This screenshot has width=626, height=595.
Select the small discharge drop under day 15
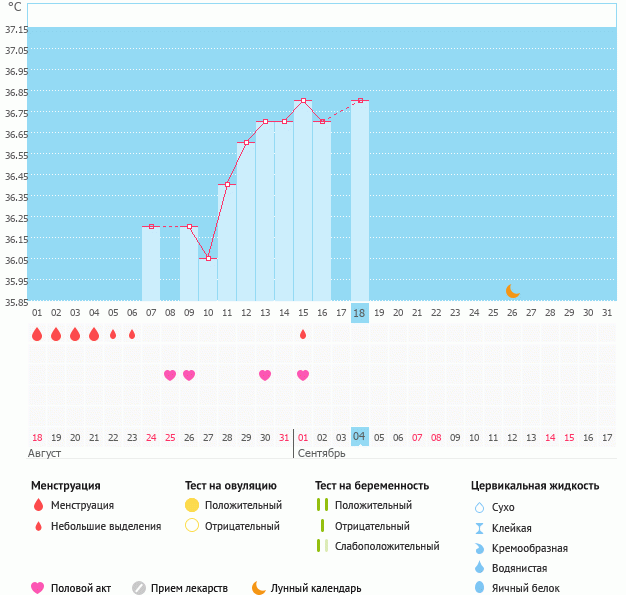pos(303,334)
